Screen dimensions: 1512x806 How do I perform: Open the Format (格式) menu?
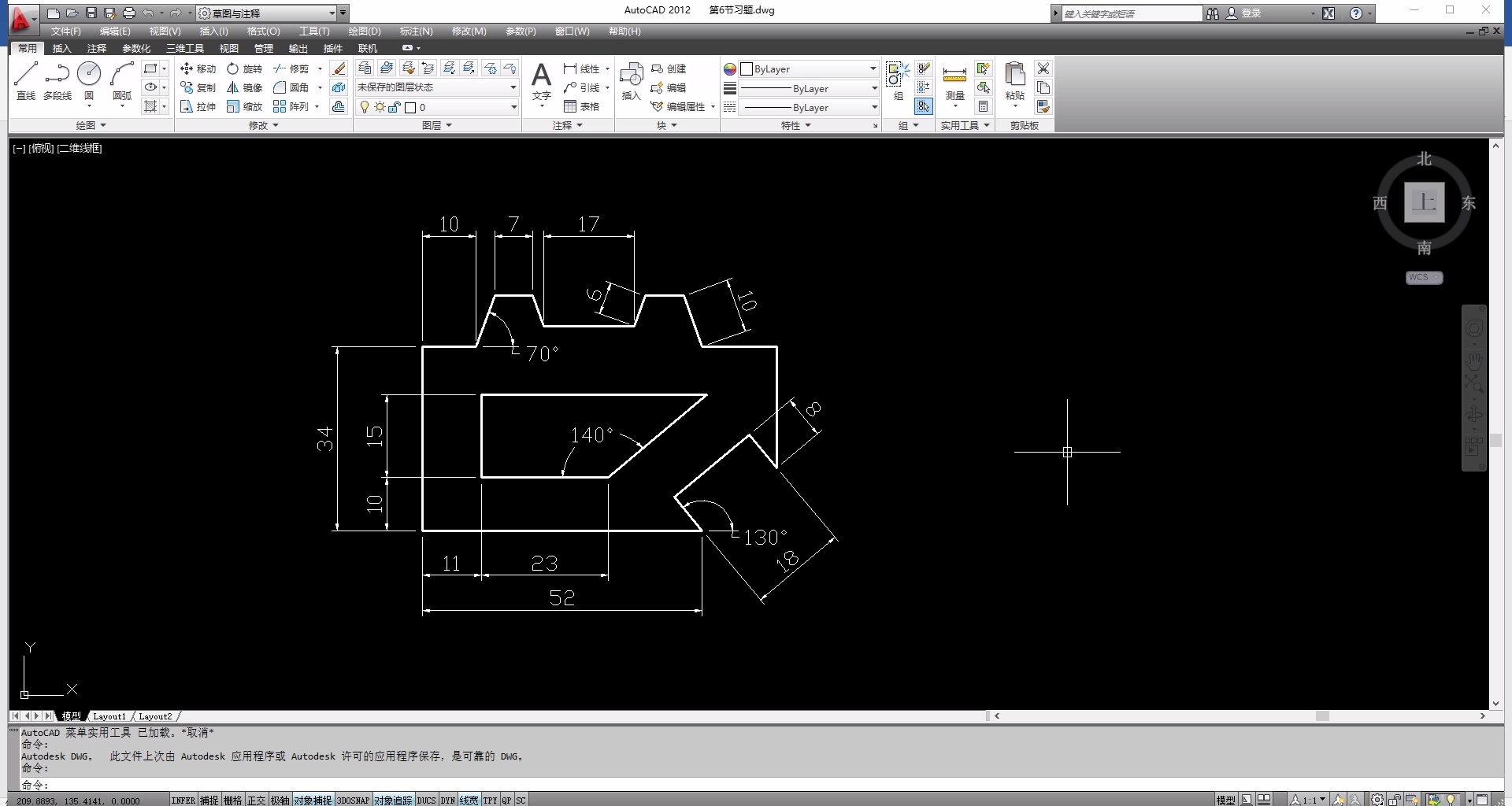tap(263, 31)
